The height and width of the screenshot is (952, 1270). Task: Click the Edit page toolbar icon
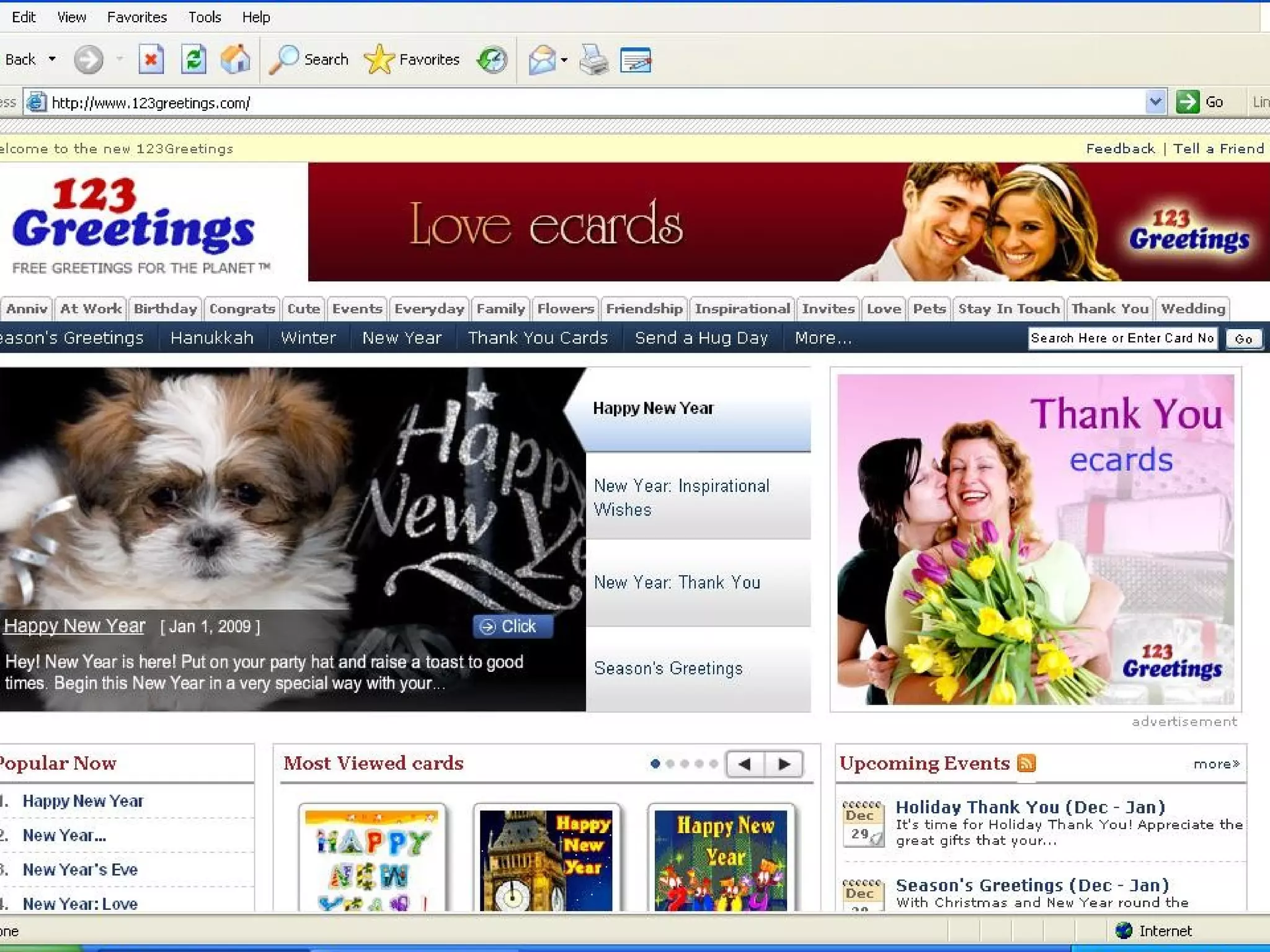point(636,60)
